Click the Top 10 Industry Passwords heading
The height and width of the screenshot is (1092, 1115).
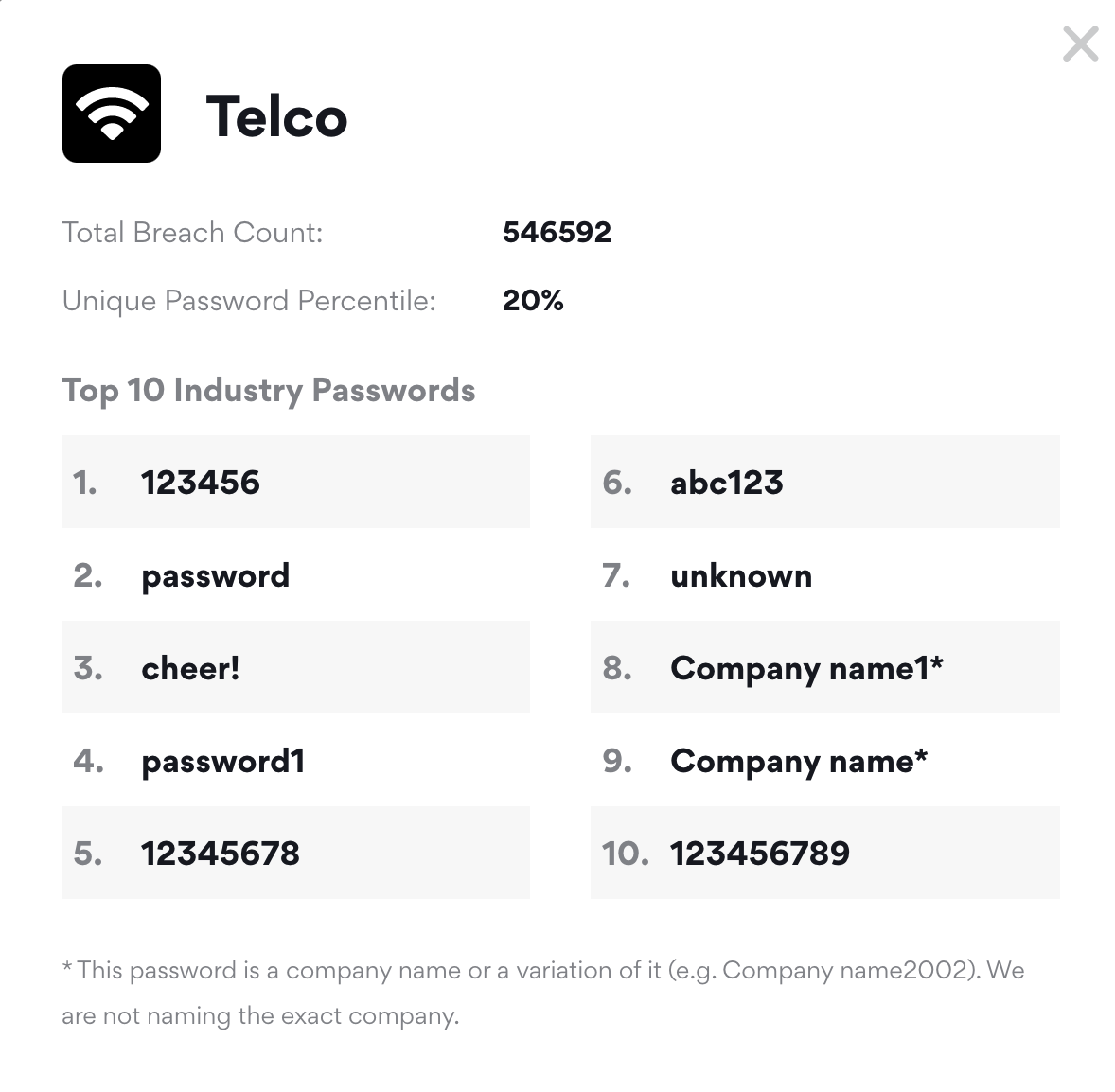click(269, 390)
